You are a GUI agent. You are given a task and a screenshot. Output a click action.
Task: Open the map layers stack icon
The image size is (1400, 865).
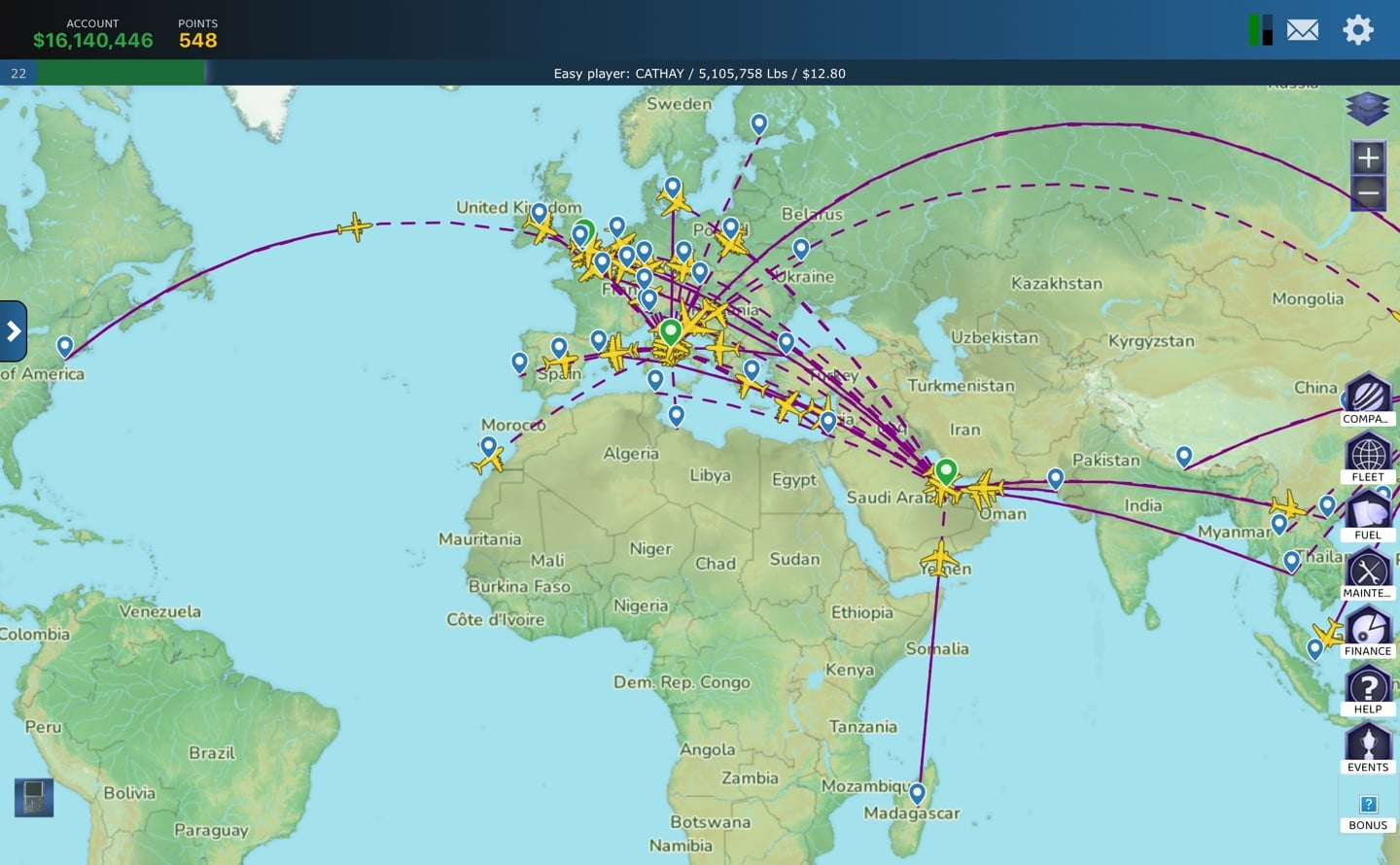[x=1368, y=108]
